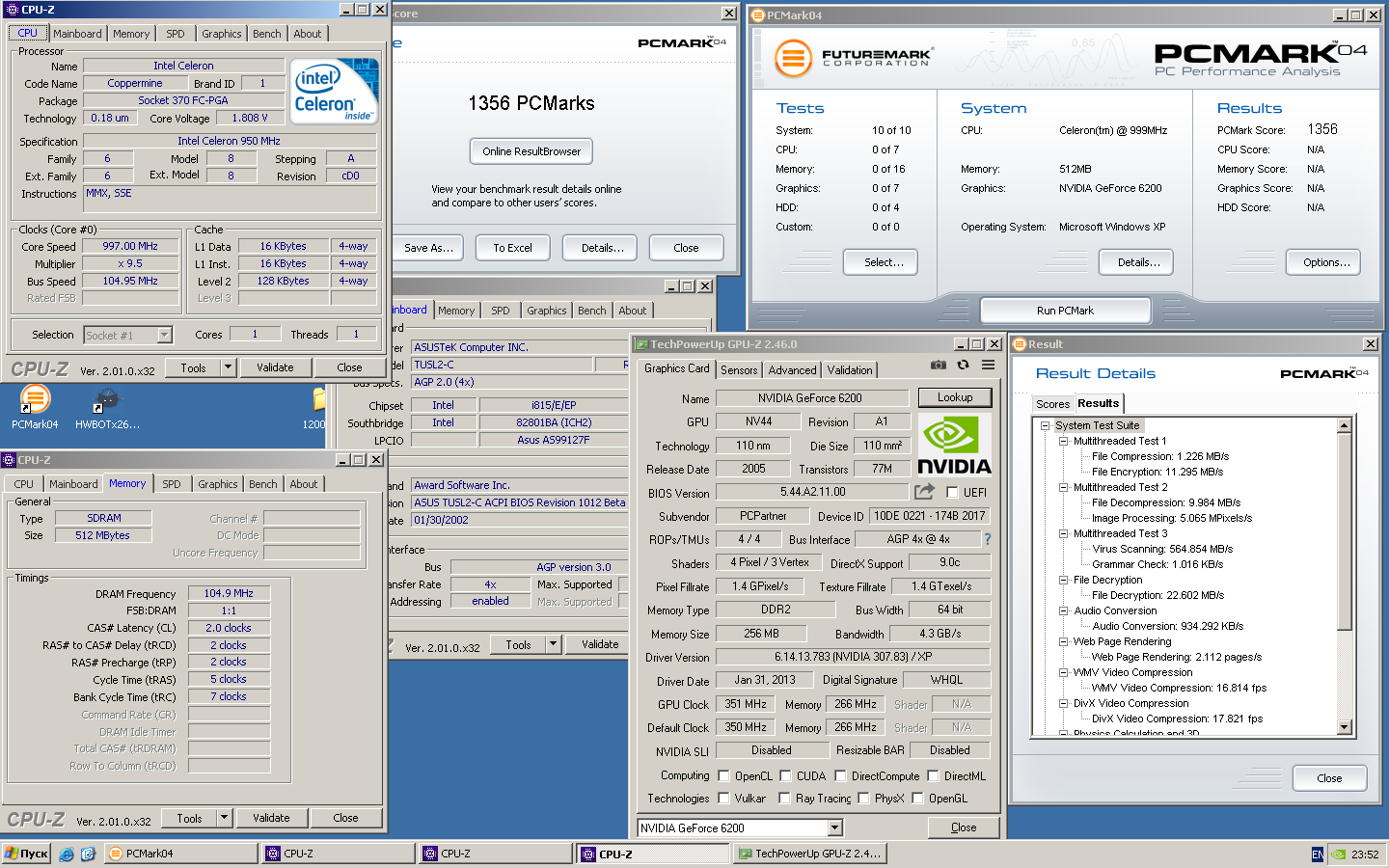Toggle PhysX checkbox
Screen dimensions: 1389x868
(863, 798)
